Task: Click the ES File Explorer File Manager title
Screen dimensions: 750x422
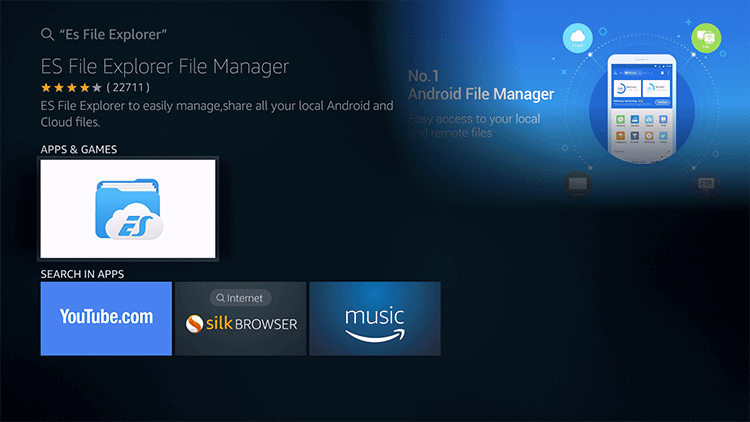Action: point(165,66)
